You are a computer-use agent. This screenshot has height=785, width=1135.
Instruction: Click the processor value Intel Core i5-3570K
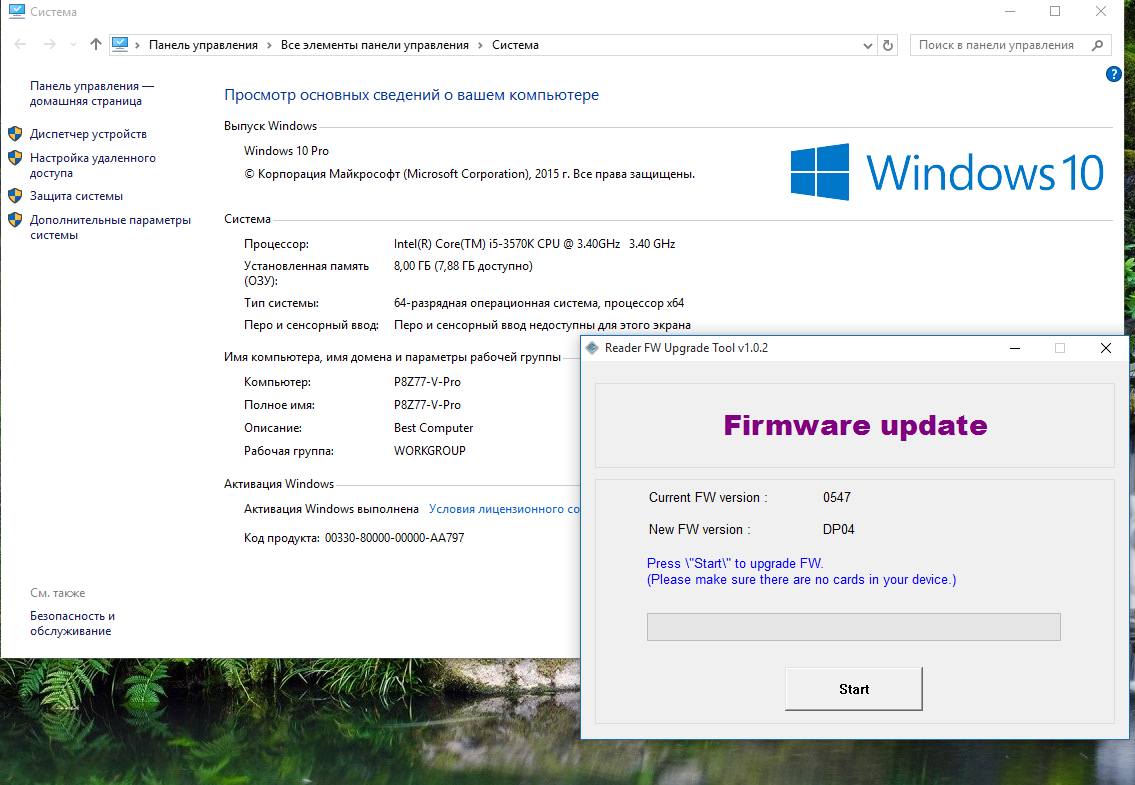point(534,244)
